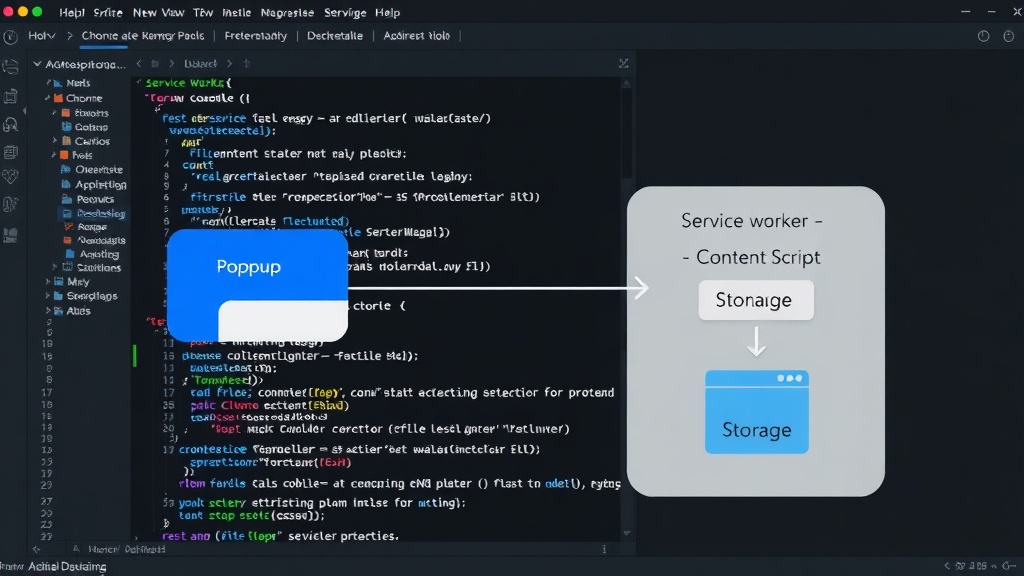Click the blue folder icon beside Nels
This screenshot has width=1024, height=576.
coord(58,83)
